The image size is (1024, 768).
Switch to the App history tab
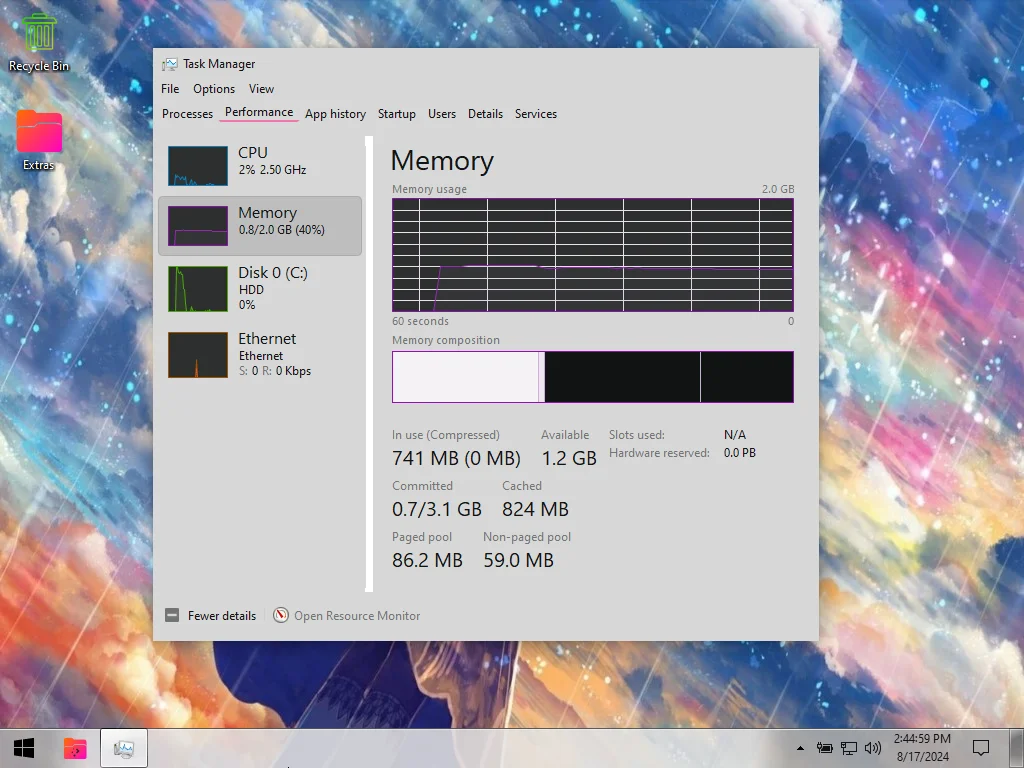pyautogui.click(x=335, y=114)
